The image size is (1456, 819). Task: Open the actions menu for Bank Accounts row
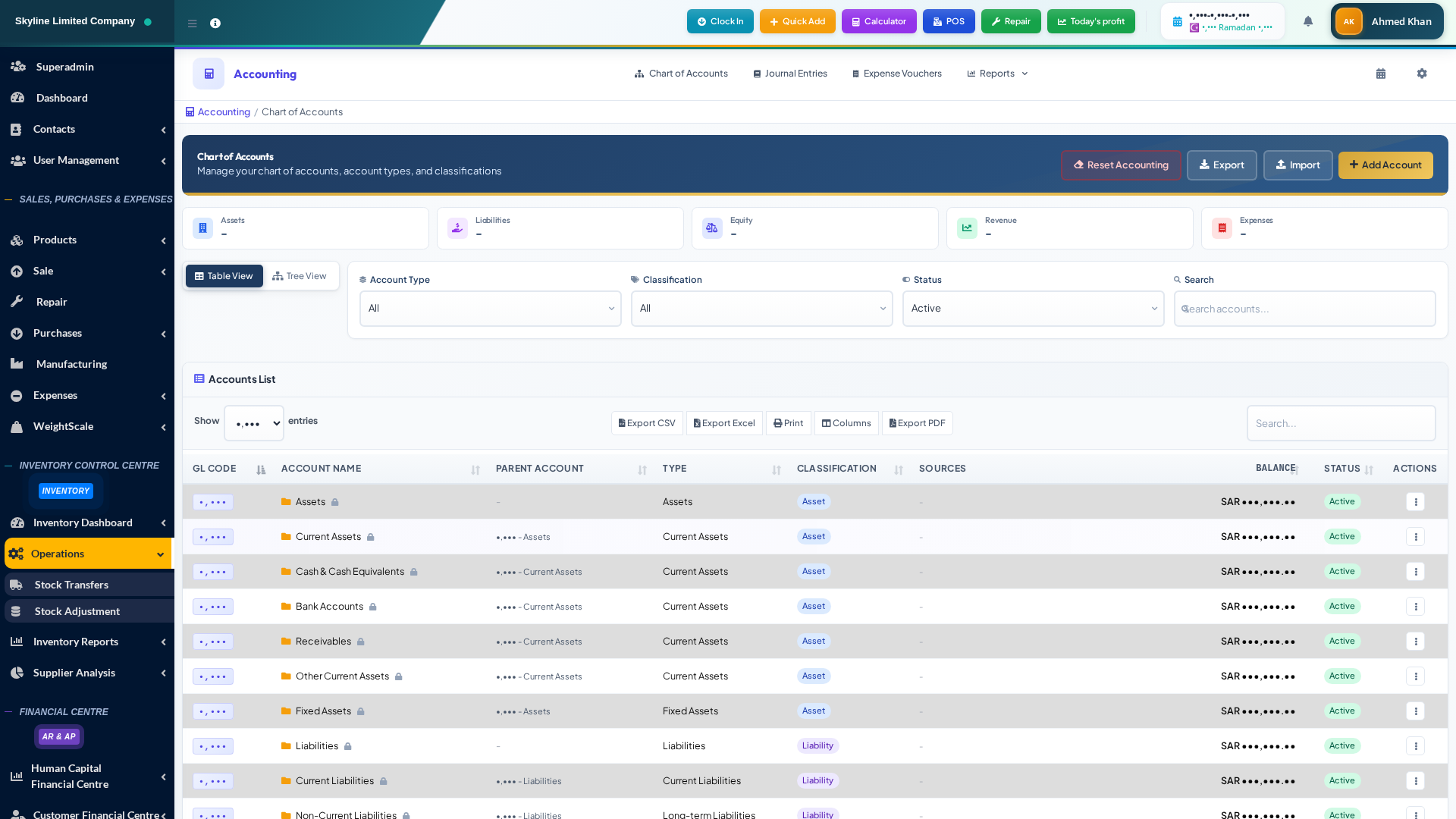coord(1415,607)
